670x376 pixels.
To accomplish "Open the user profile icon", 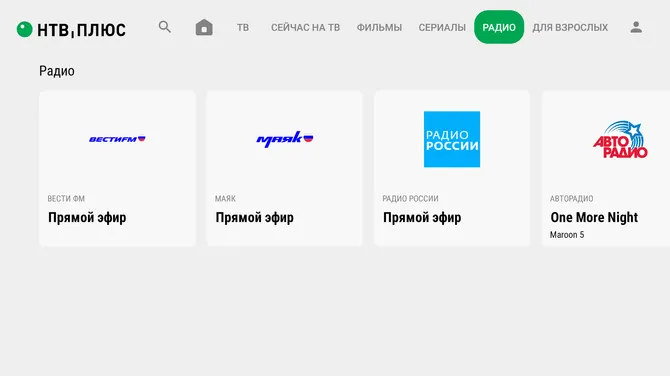I will click(636, 27).
